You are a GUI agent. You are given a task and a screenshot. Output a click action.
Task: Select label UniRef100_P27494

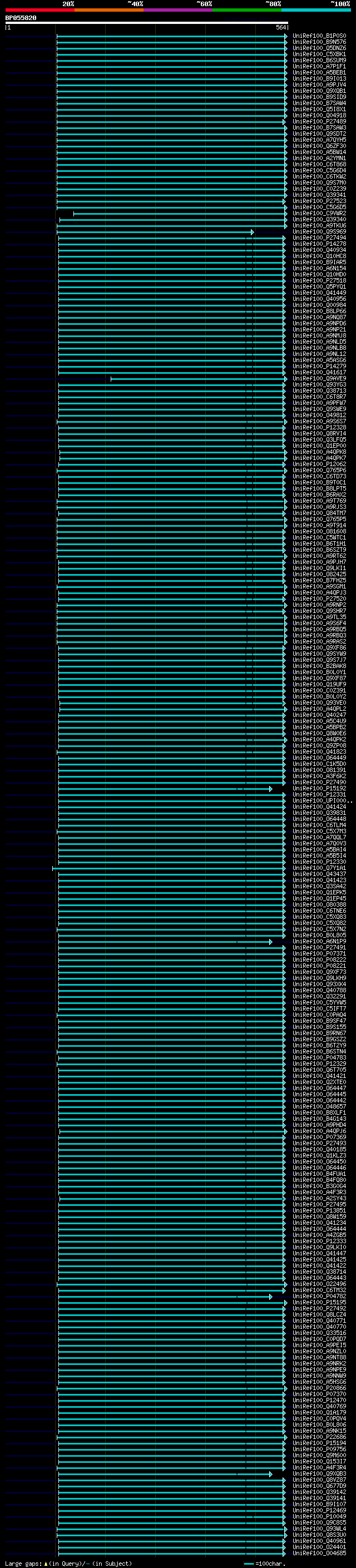(x=319, y=238)
